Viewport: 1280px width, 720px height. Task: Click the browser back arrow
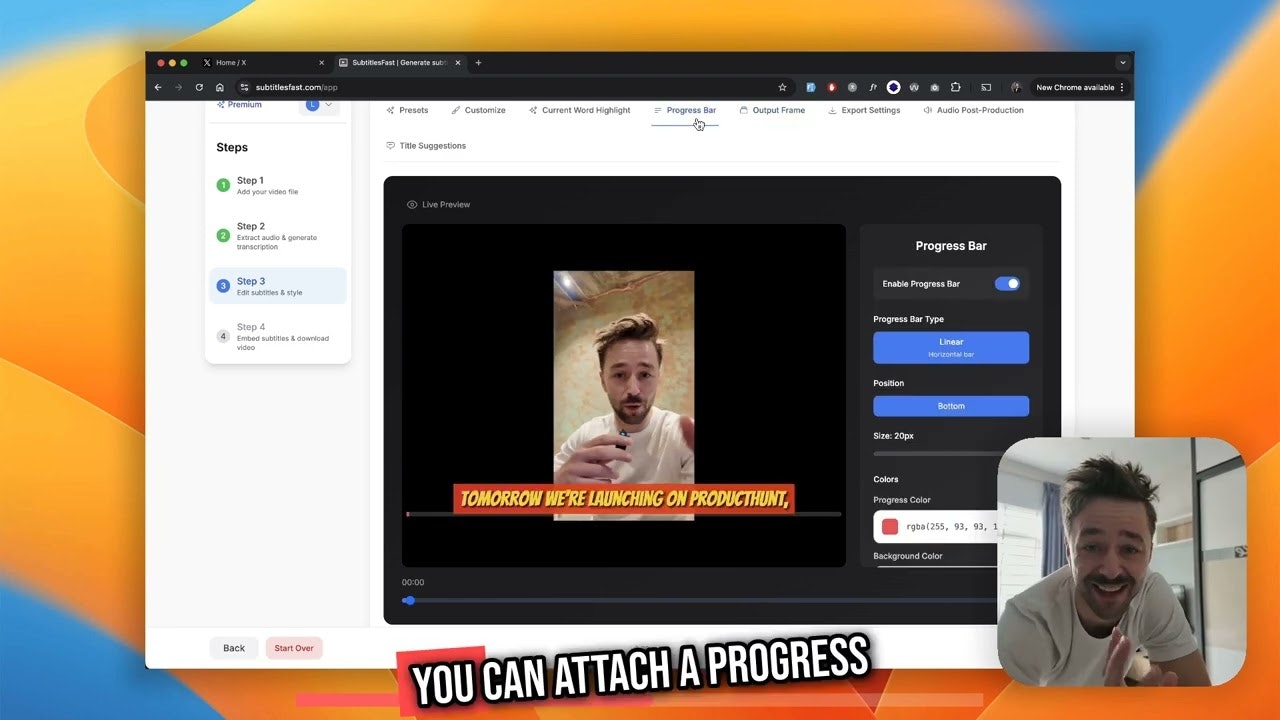(158, 88)
